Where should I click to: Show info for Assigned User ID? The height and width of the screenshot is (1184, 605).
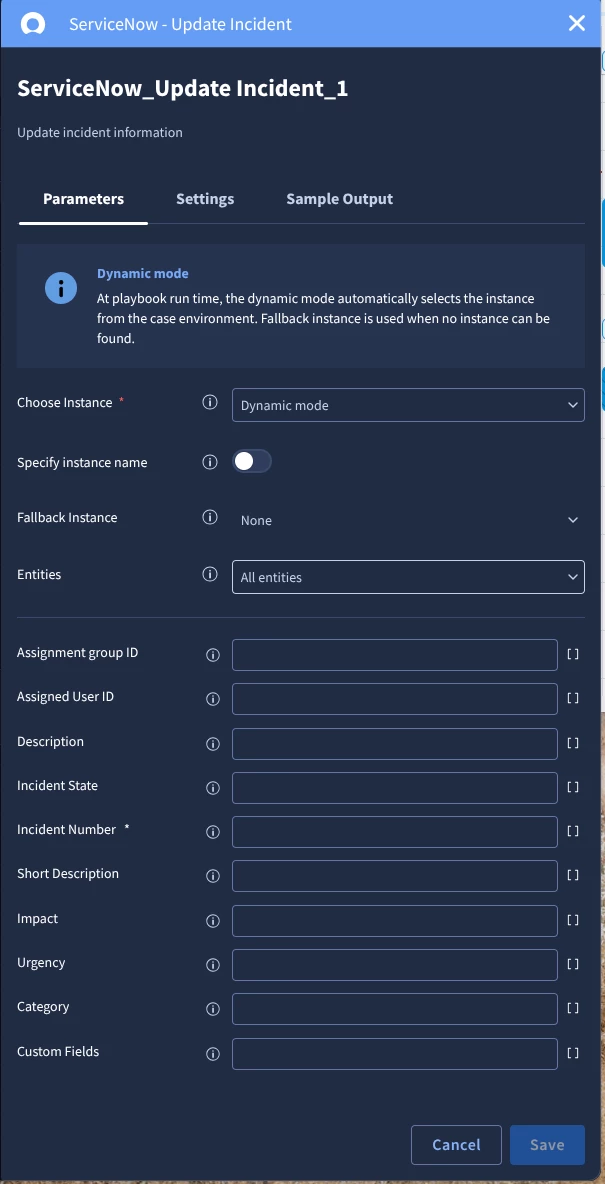click(x=213, y=699)
